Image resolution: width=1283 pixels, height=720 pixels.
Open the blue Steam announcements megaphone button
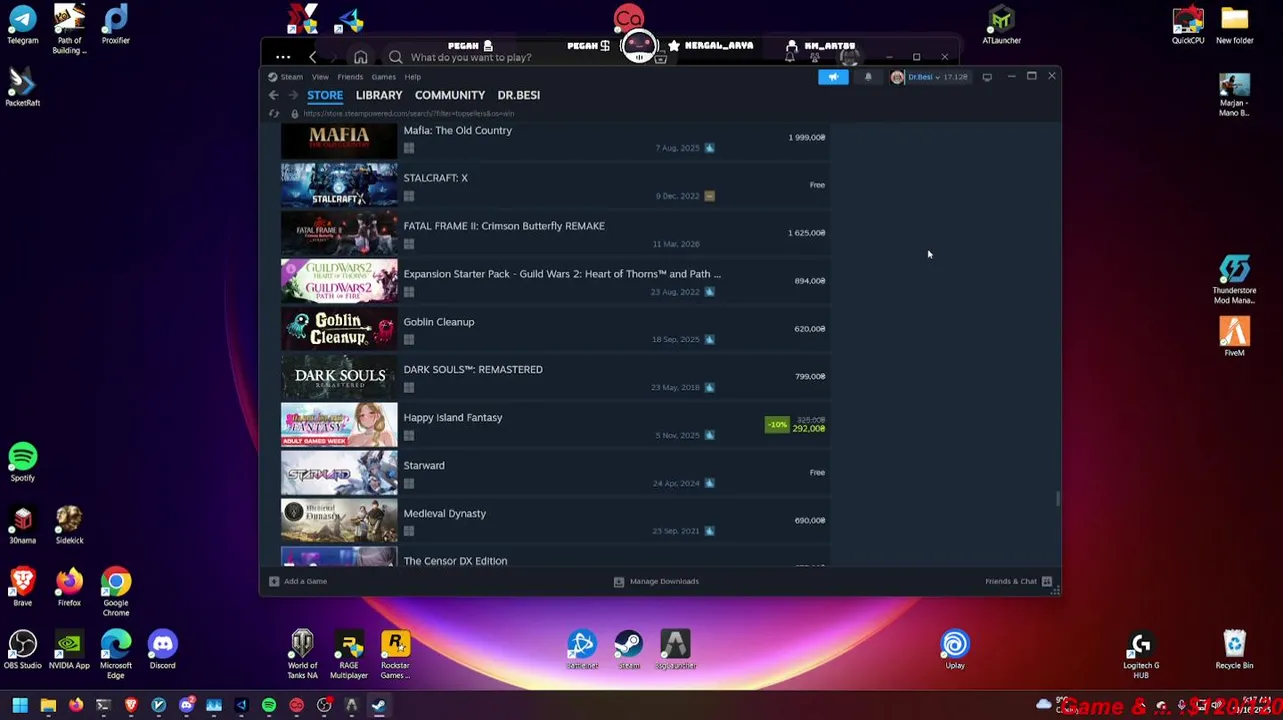tap(833, 77)
